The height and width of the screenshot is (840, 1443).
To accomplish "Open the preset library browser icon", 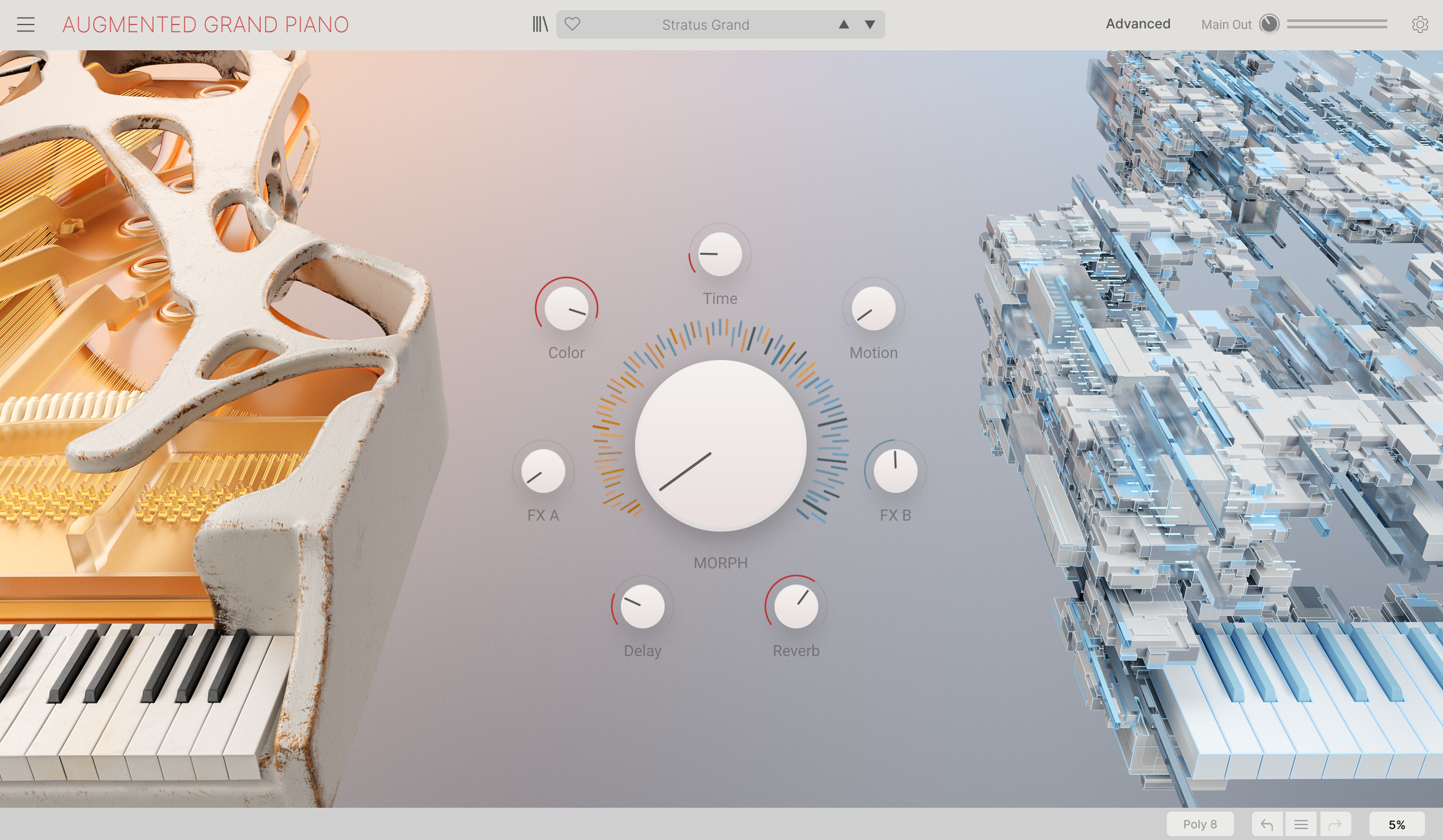I will coord(541,24).
